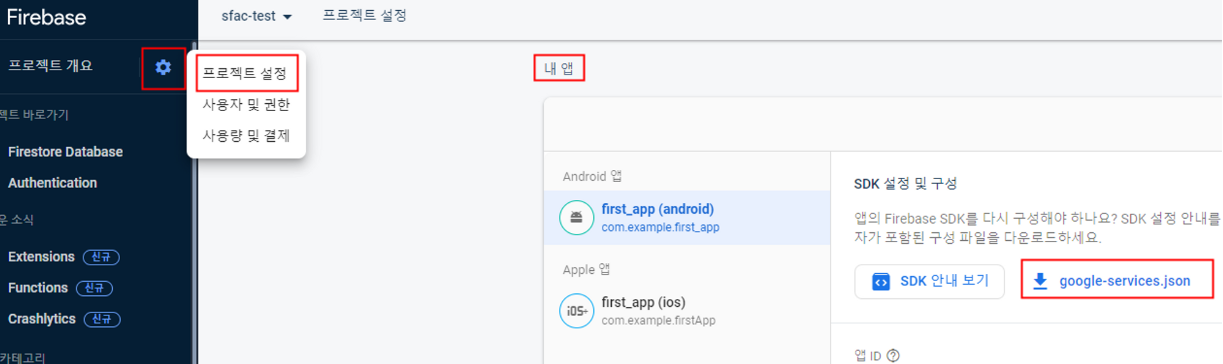Open Crashlytics in the sidebar

coord(41,319)
